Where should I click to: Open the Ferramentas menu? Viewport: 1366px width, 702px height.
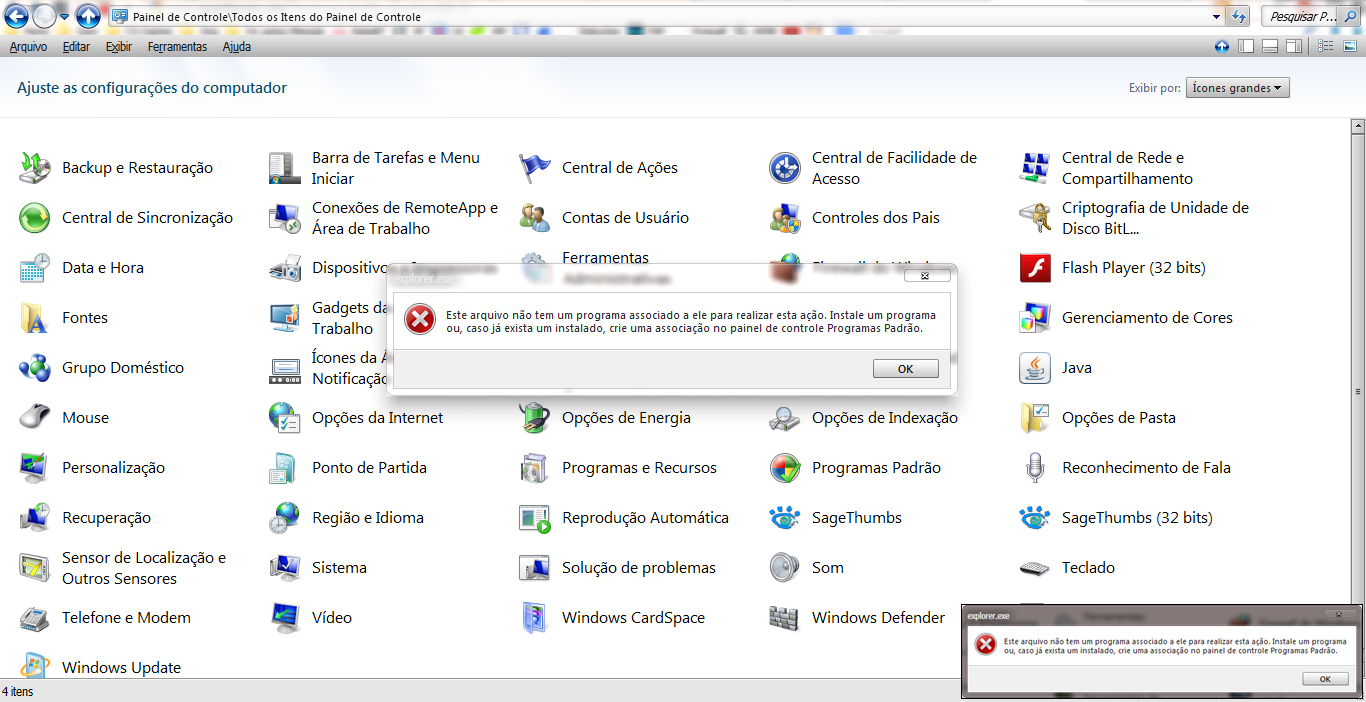(177, 47)
